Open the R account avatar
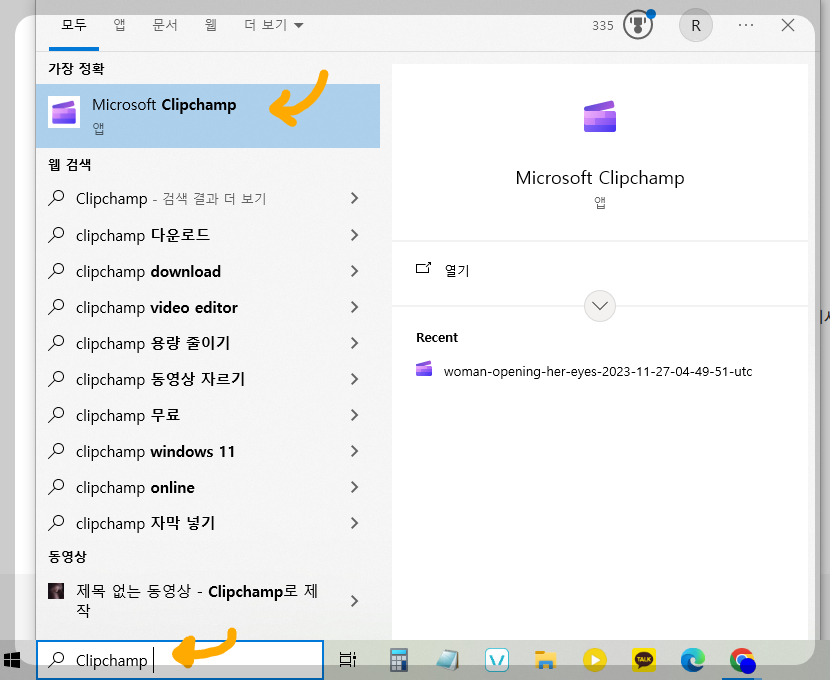830x680 pixels. [696, 25]
